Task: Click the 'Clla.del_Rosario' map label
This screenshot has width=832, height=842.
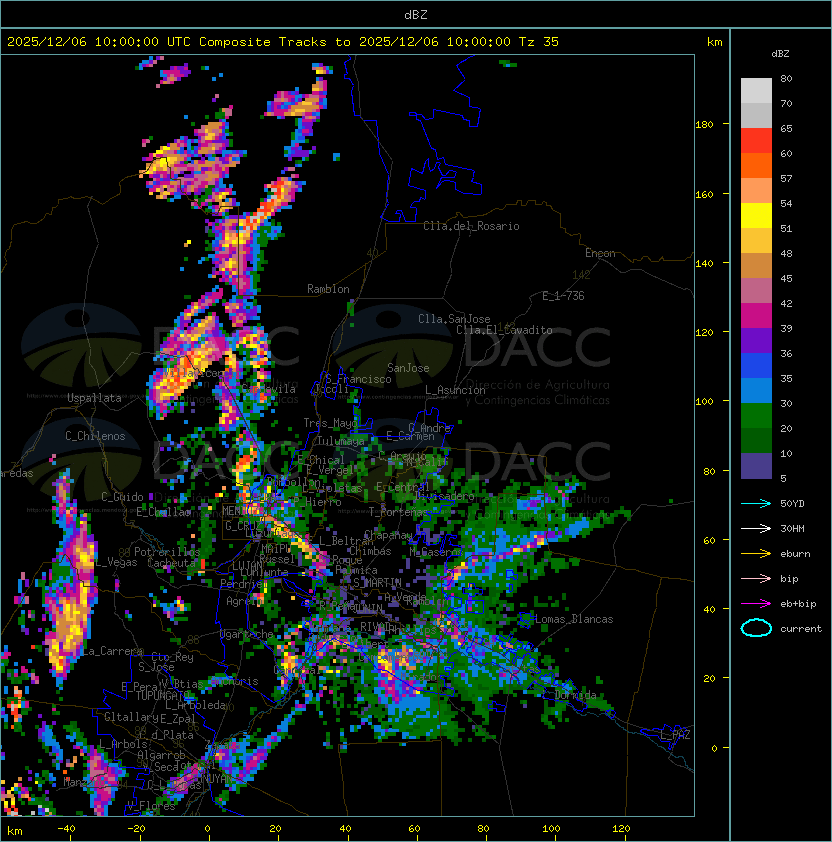Action: (x=471, y=226)
